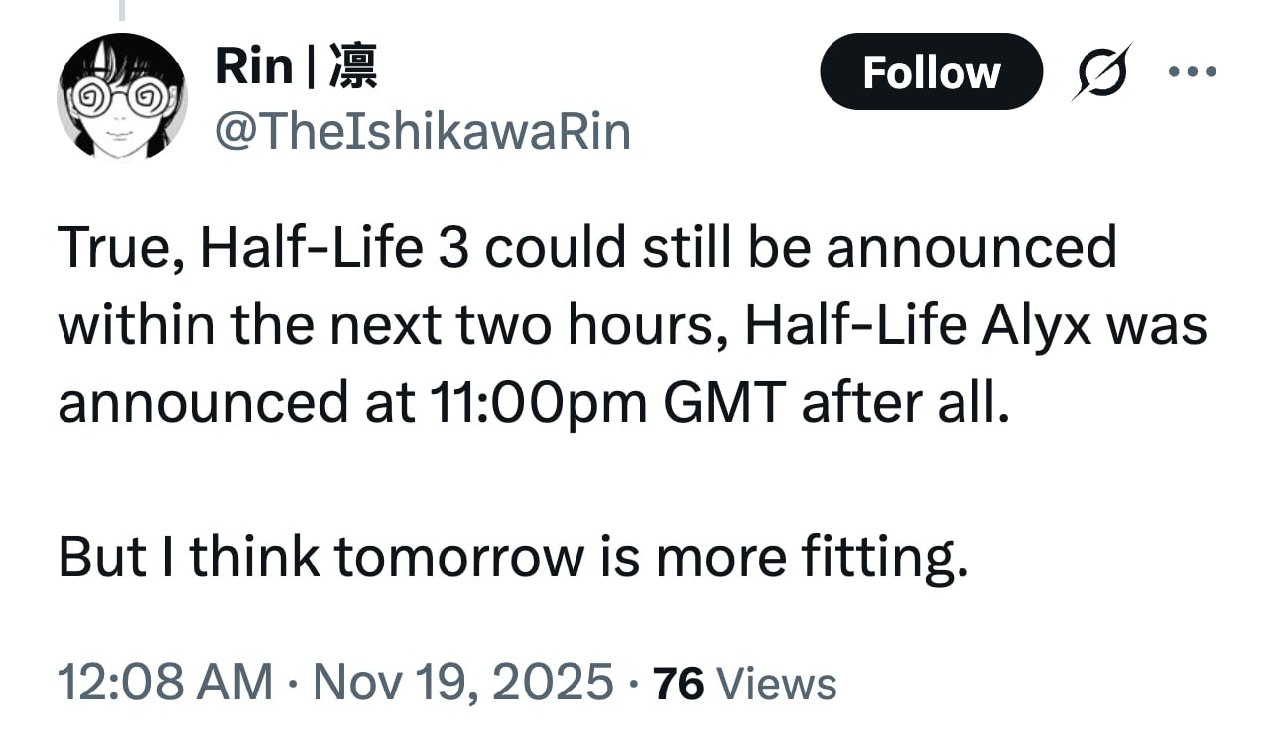Click the 76 view count number
This screenshot has height=754, width=1280.
[x=679, y=684]
